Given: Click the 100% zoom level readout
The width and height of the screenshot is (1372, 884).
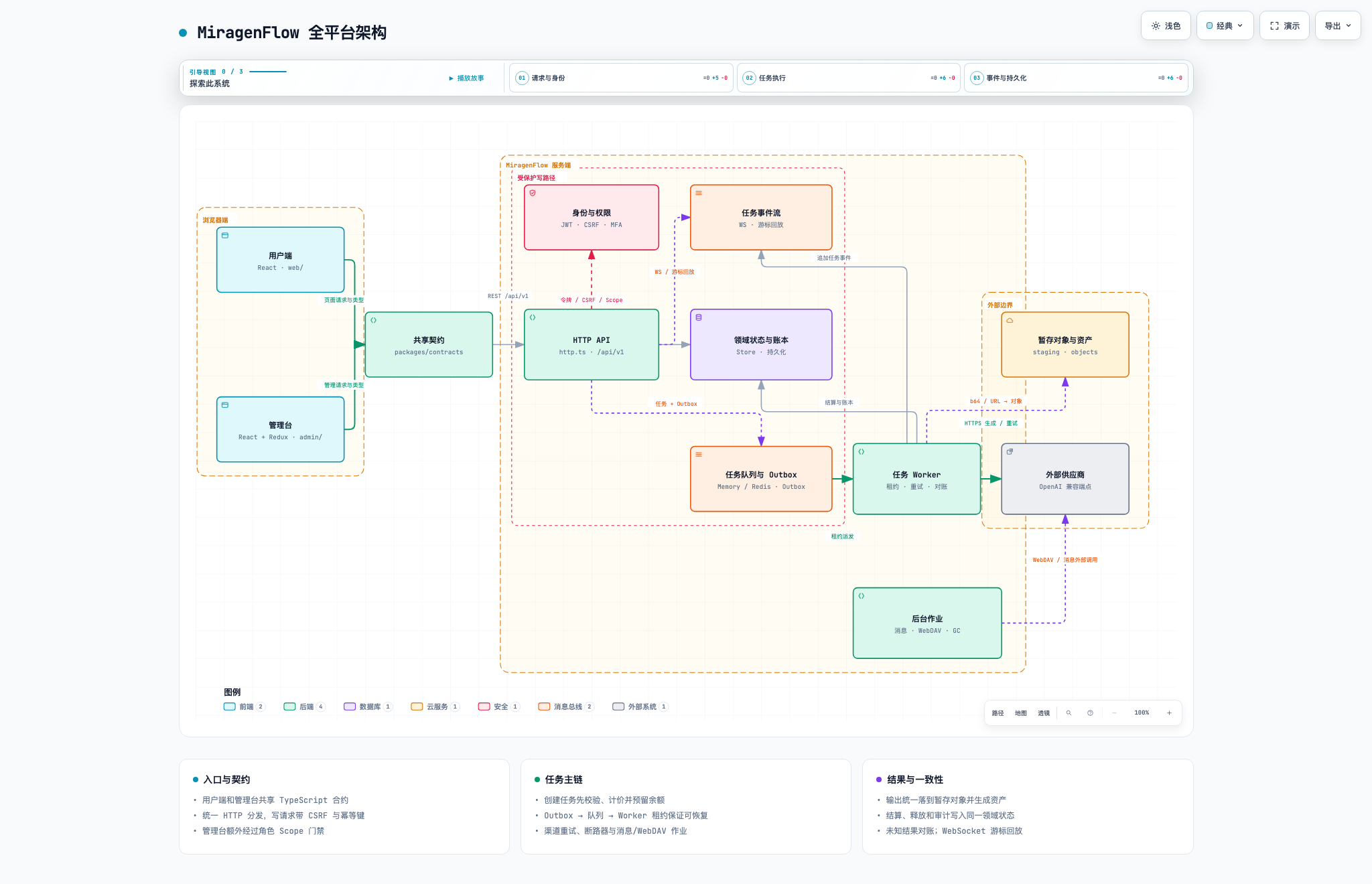Looking at the screenshot, I should point(1142,713).
